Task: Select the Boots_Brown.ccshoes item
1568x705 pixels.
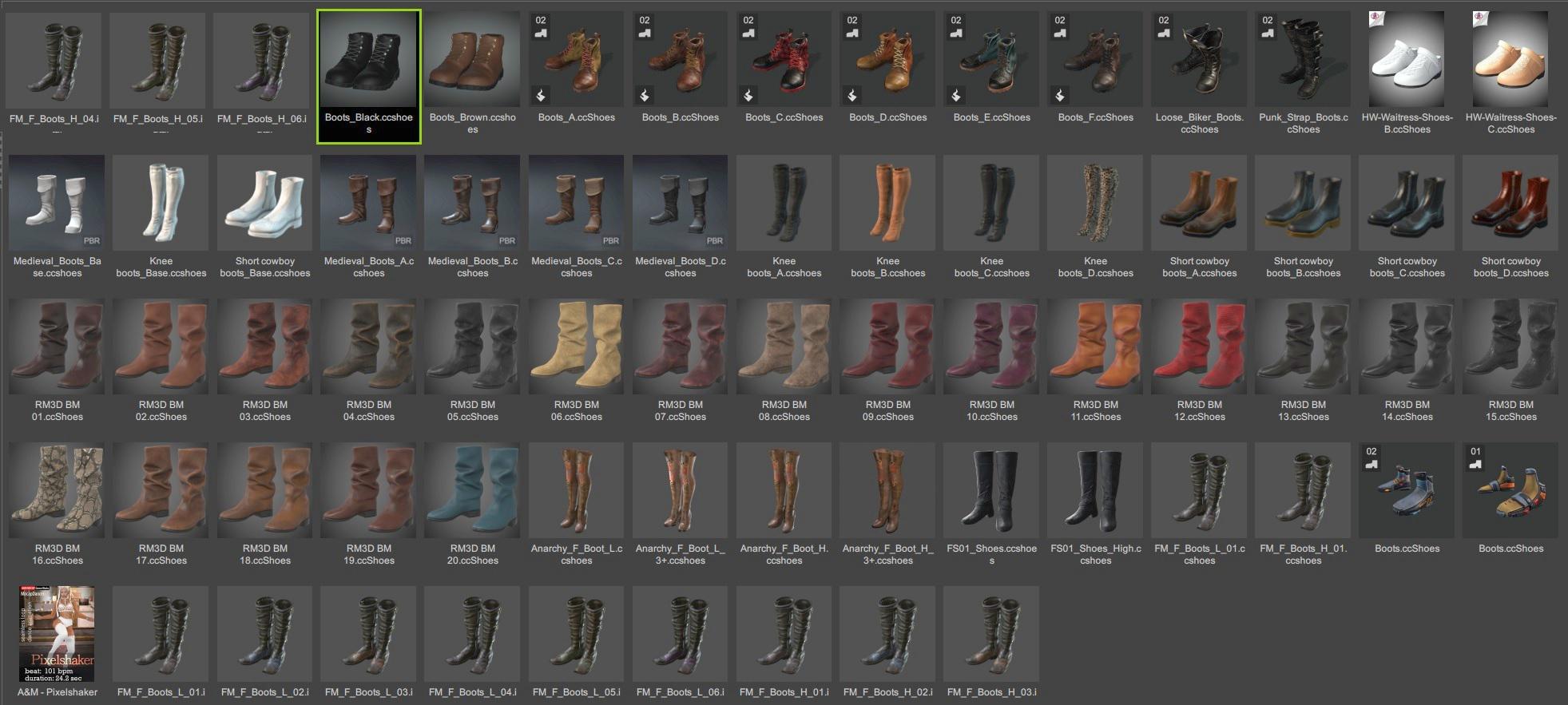Action: click(x=472, y=61)
